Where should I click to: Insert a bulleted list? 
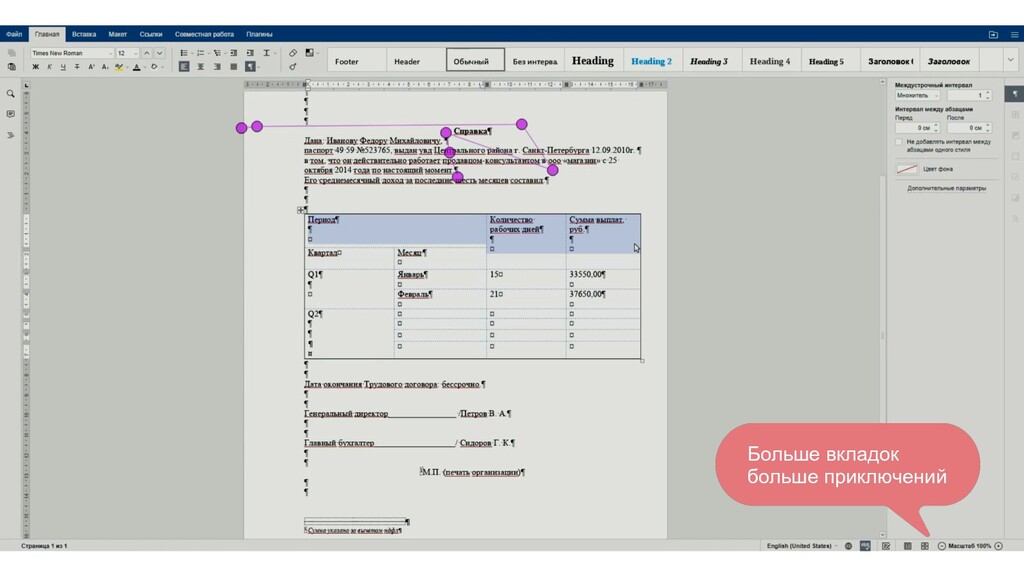click(185, 53)
